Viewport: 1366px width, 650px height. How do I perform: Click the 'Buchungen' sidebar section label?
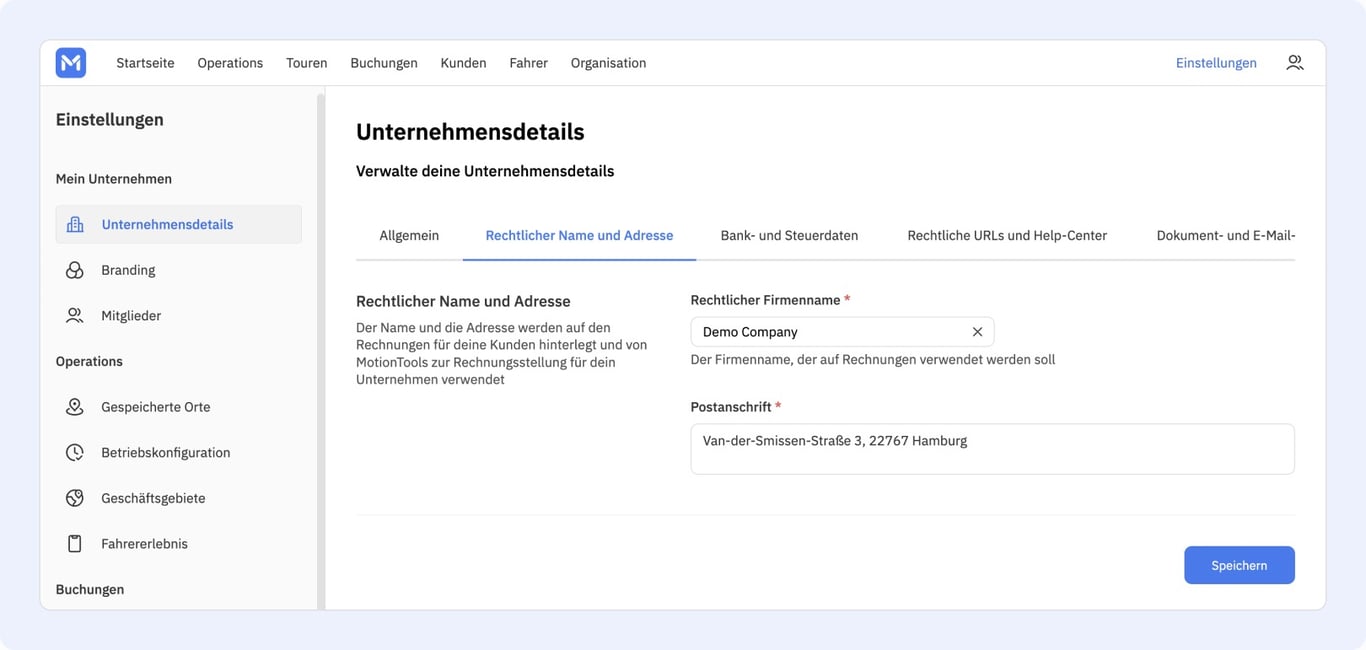click(x=90, y=589)
